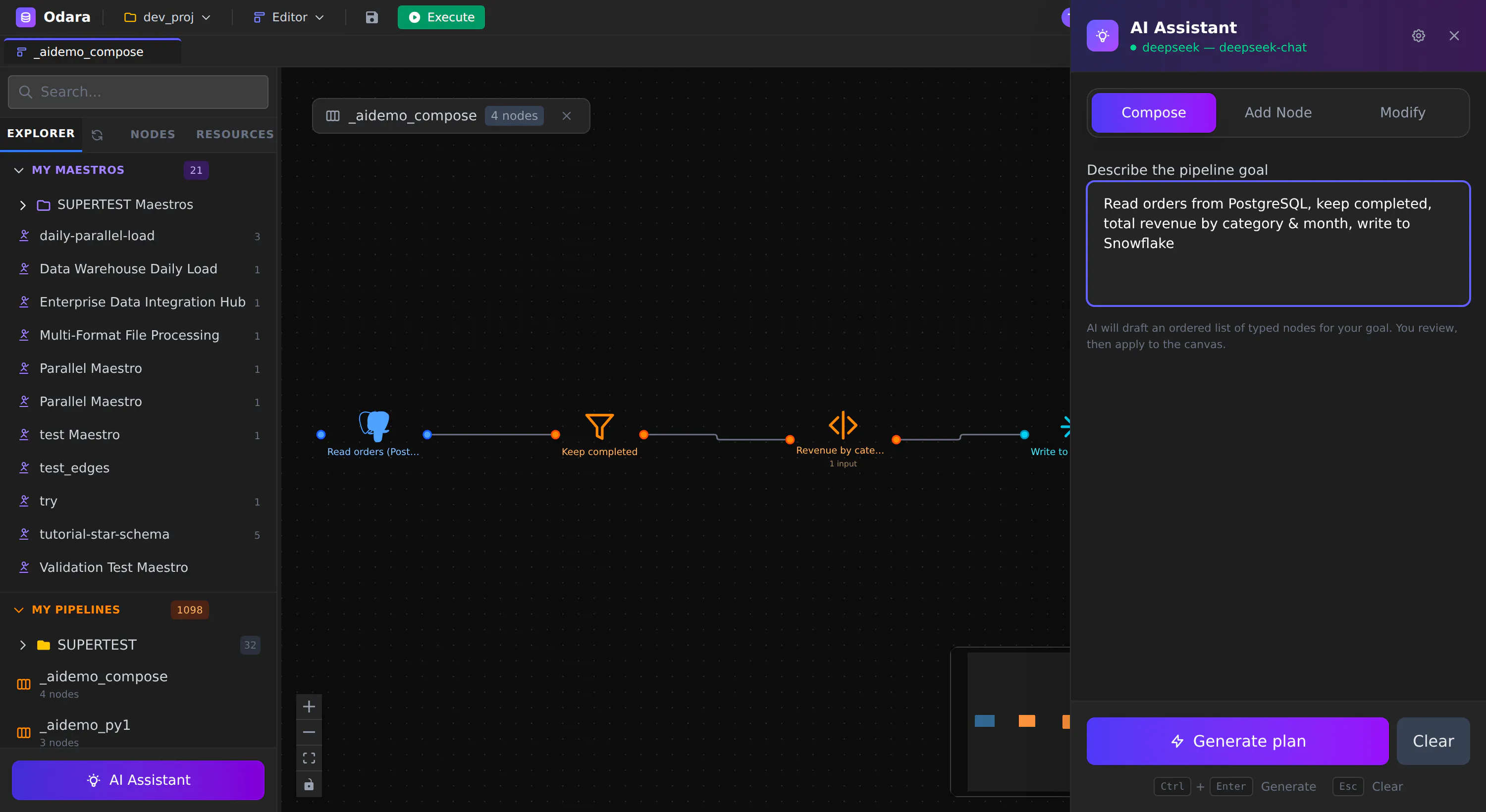This screenshot has height=812, width=1486.
Task: Click the Clear button
Action: coord(1433,741)
